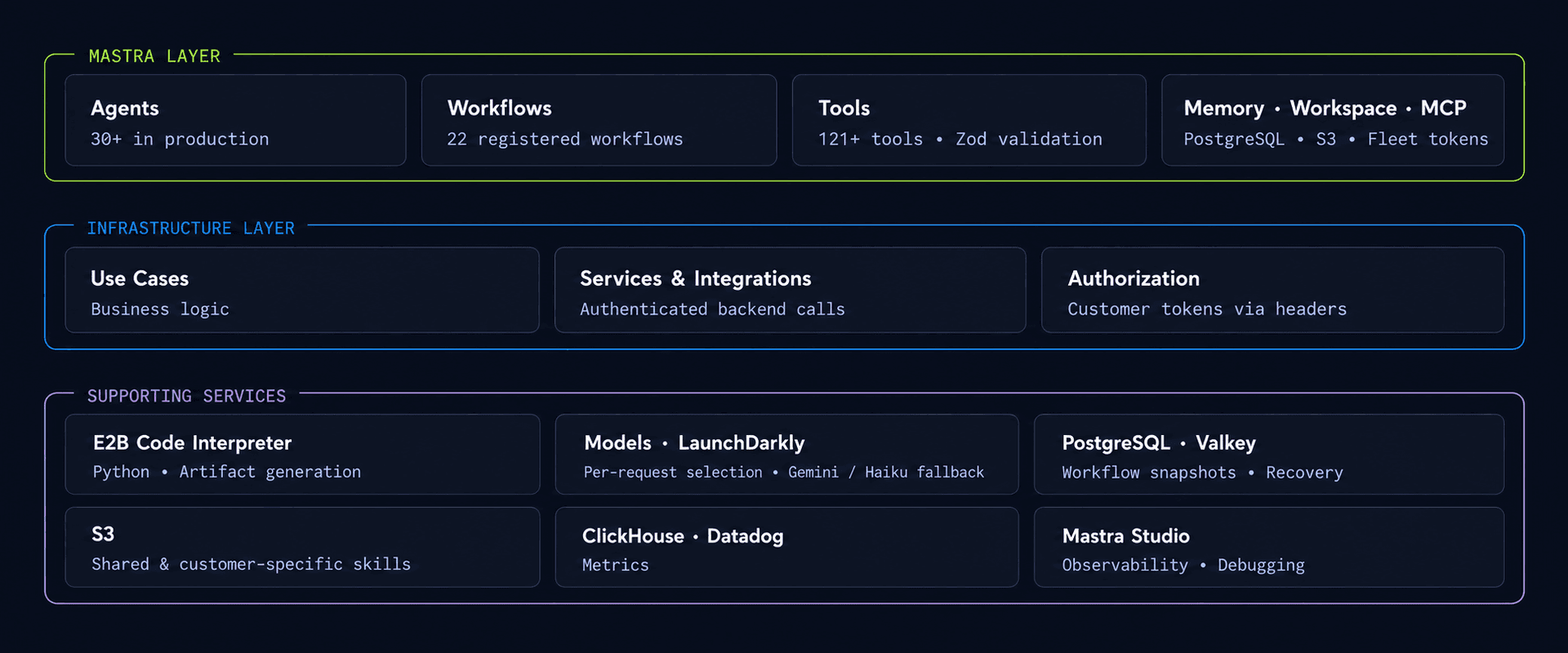This screenshot has height=653, width=1568.
Task: Select the Agents card title
Action: pos(125,109)
